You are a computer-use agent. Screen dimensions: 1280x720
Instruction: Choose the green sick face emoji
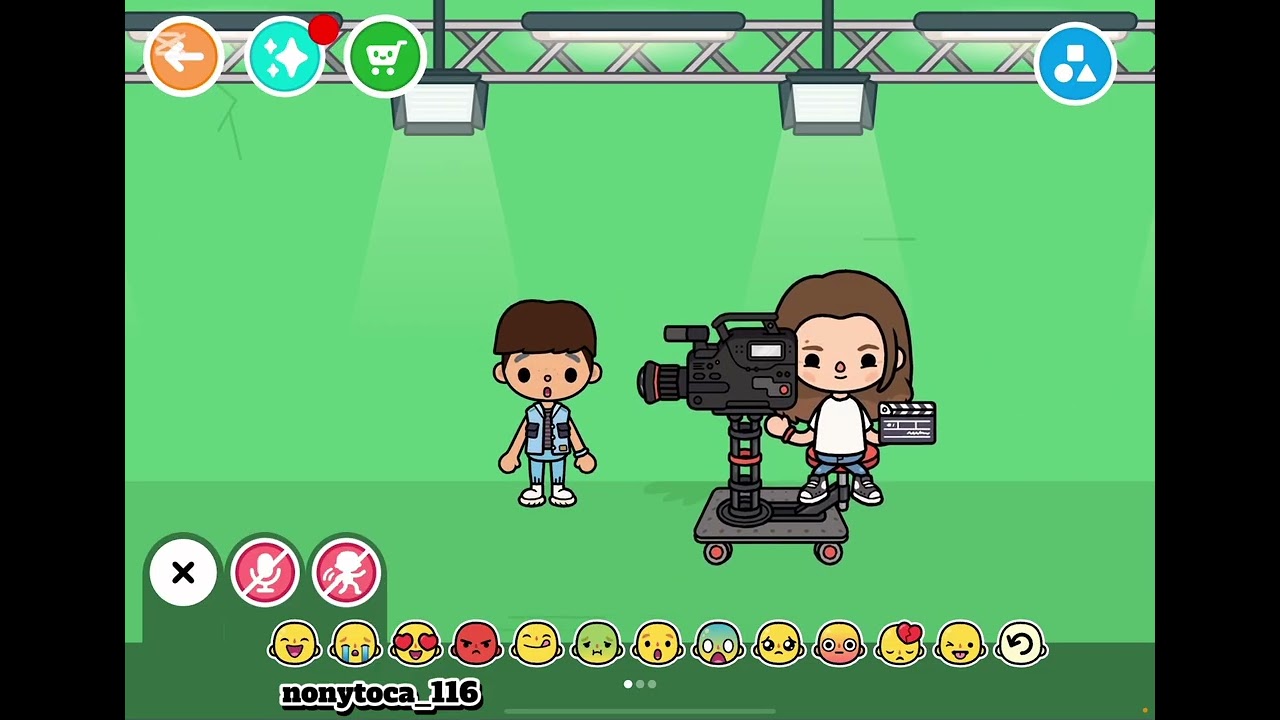pos(597,644)
